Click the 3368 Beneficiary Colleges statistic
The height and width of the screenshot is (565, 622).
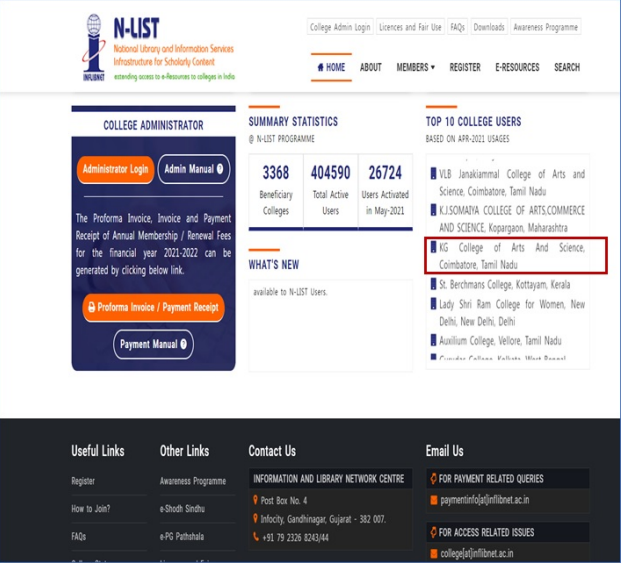coord(276,192)
